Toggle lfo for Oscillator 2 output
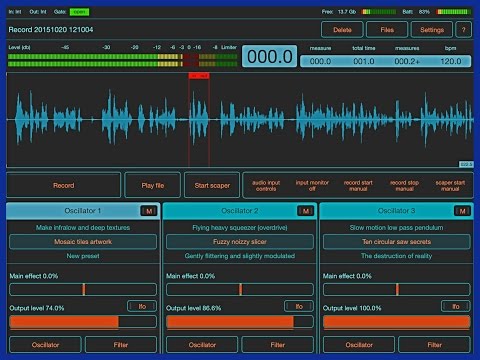480x360 pixels. pyautogui.click(x=299, y=306)
